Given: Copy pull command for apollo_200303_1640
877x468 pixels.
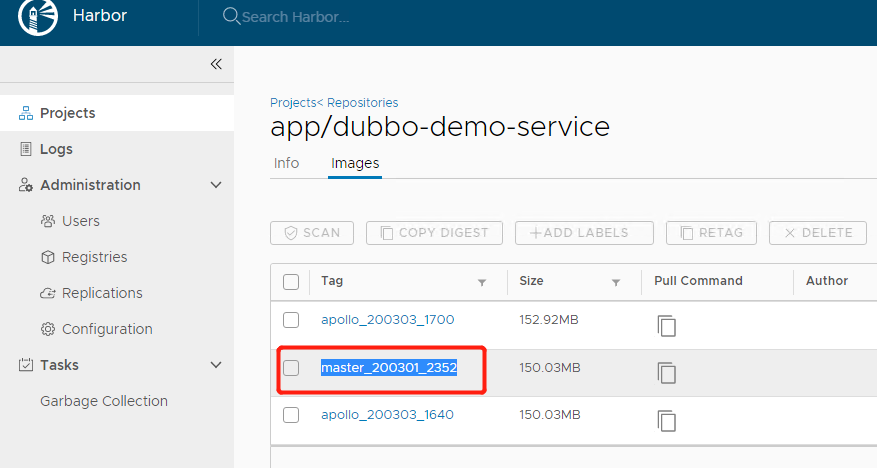Looking at the screenshot, I should pyautogui.click(x=667, y=419).
